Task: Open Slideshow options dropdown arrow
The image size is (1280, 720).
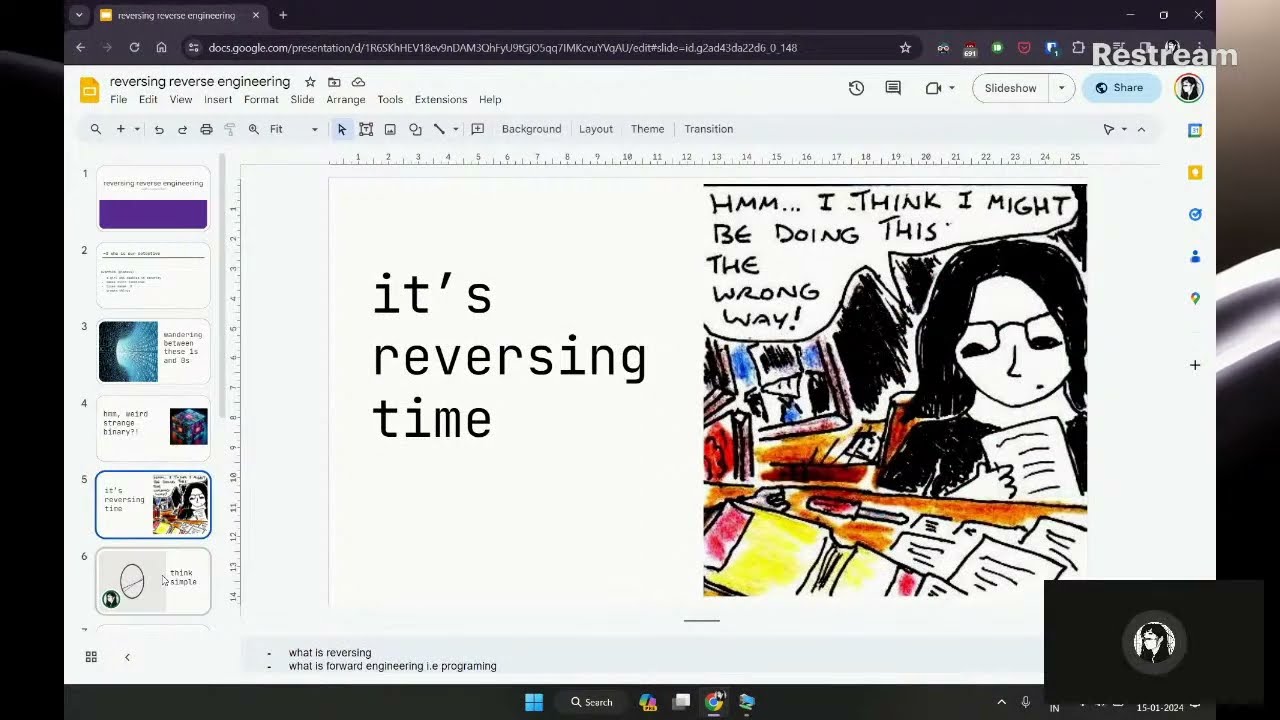Action: (x=1062, y=88)
